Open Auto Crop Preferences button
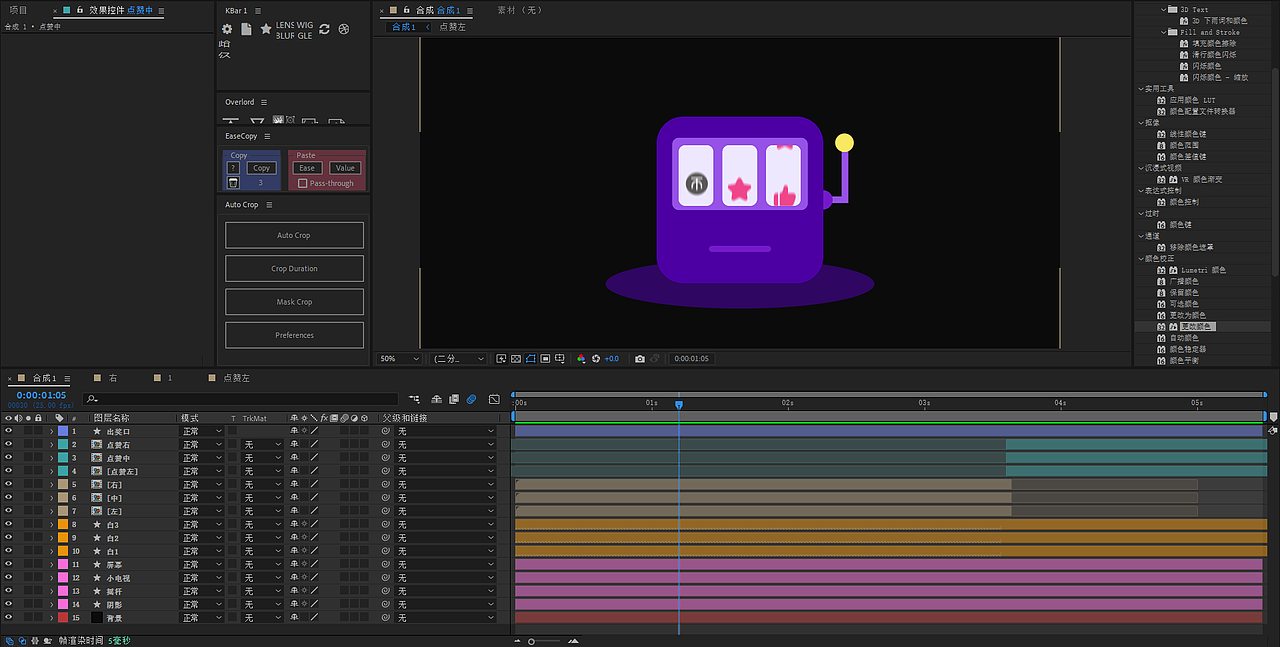Viewport: 1280px width, 647px height. tap(294, 335)
